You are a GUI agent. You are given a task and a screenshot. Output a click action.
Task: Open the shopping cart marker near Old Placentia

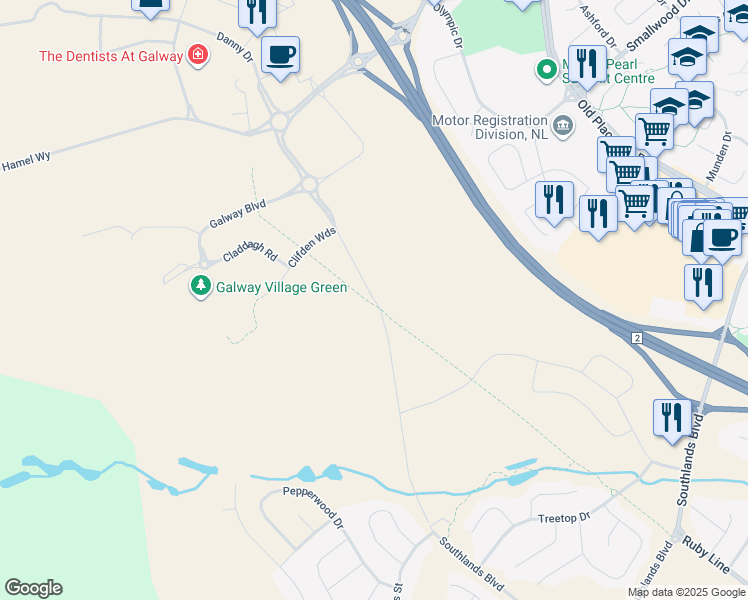654,133
